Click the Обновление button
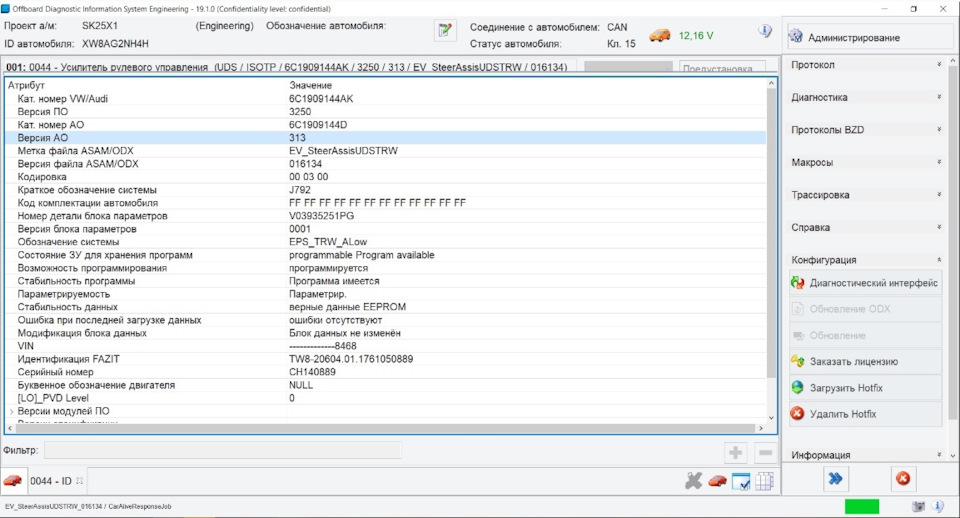Viewport: 960px width, 518px height. tap(865, 336)
